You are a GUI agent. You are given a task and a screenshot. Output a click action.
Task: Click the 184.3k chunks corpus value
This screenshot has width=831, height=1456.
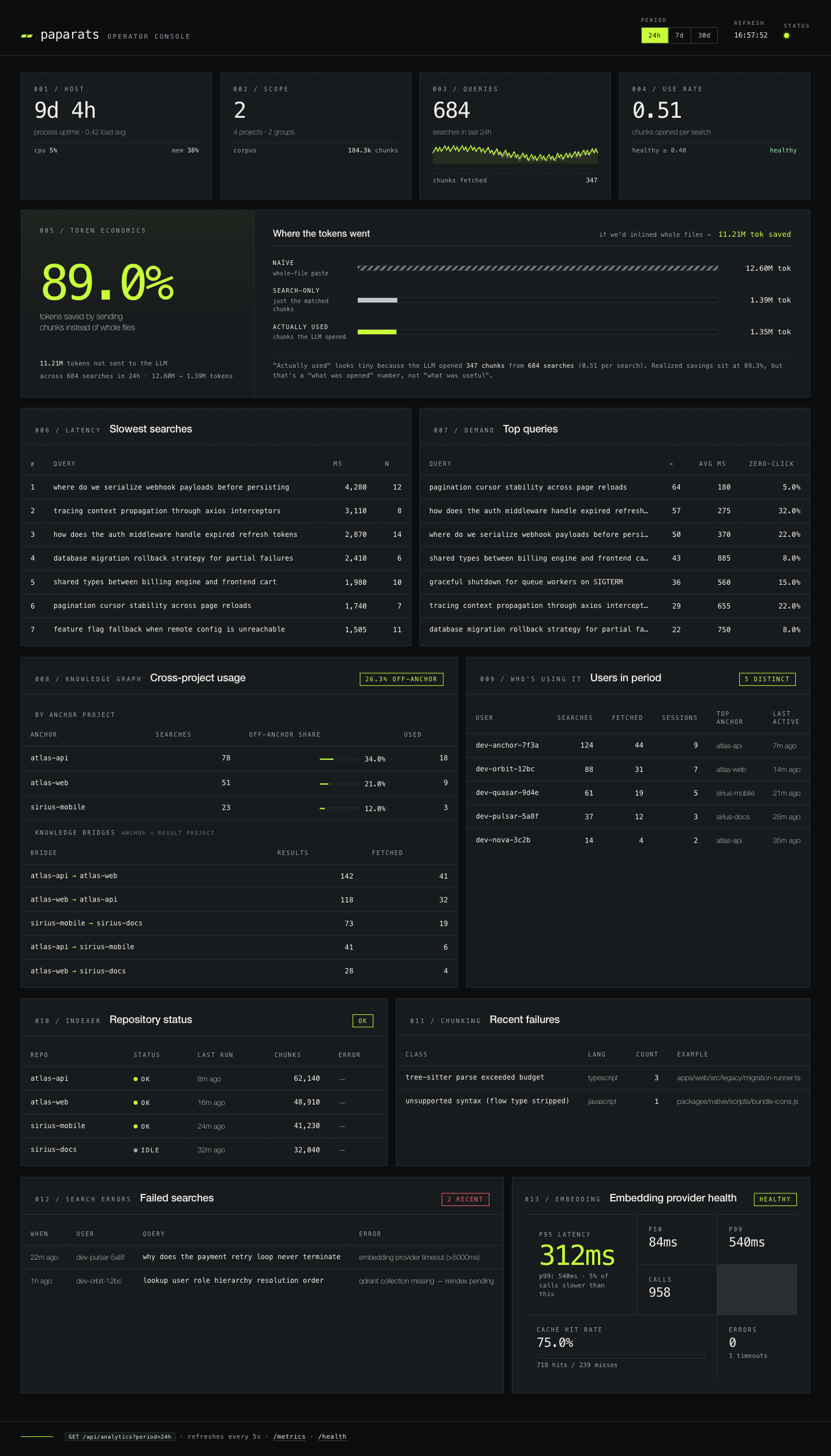point(373,150)
